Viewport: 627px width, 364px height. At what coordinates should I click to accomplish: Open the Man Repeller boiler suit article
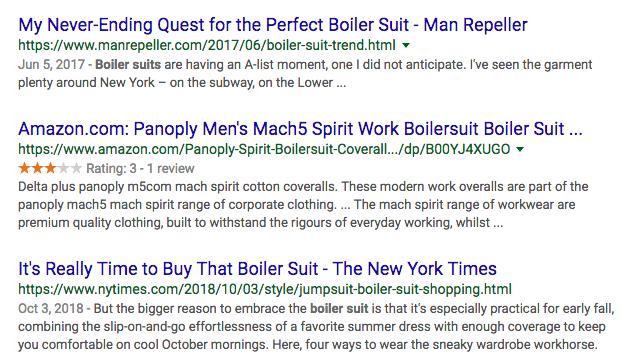[273, 25]
